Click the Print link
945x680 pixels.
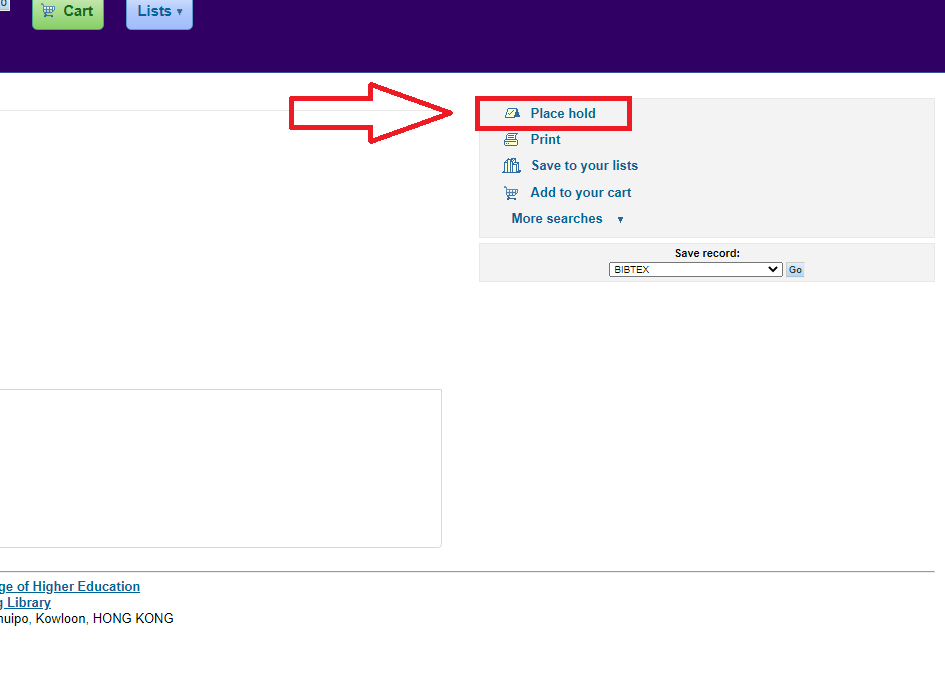pyautogui.click(x=545, y=139)
